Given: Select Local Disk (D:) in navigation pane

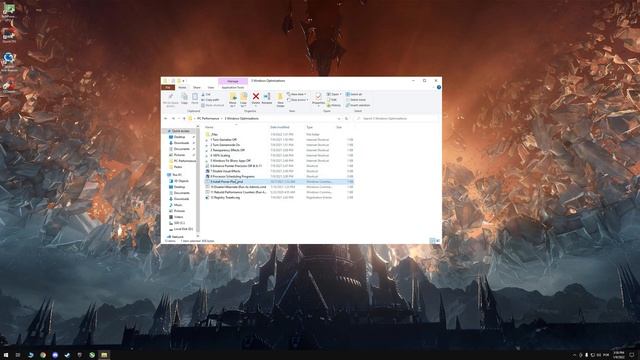Looking at the screenshot, I should 183,229.
